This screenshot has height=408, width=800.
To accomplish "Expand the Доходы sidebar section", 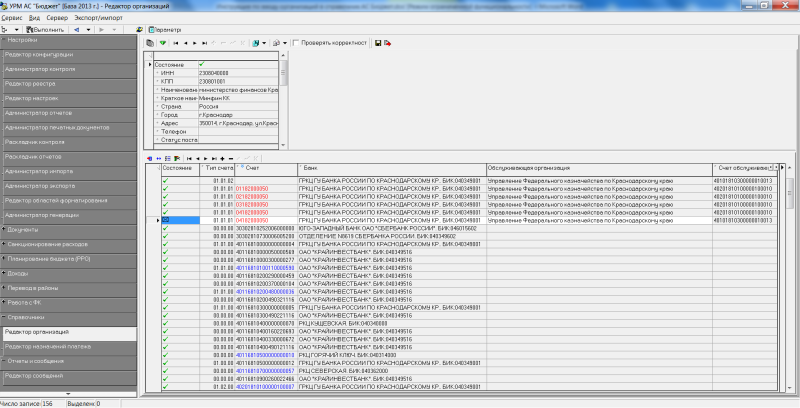I will [68, 274].
